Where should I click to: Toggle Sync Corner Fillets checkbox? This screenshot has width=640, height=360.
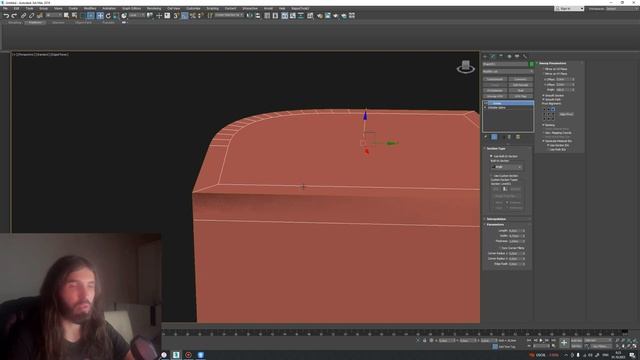[x=500, y=248]
